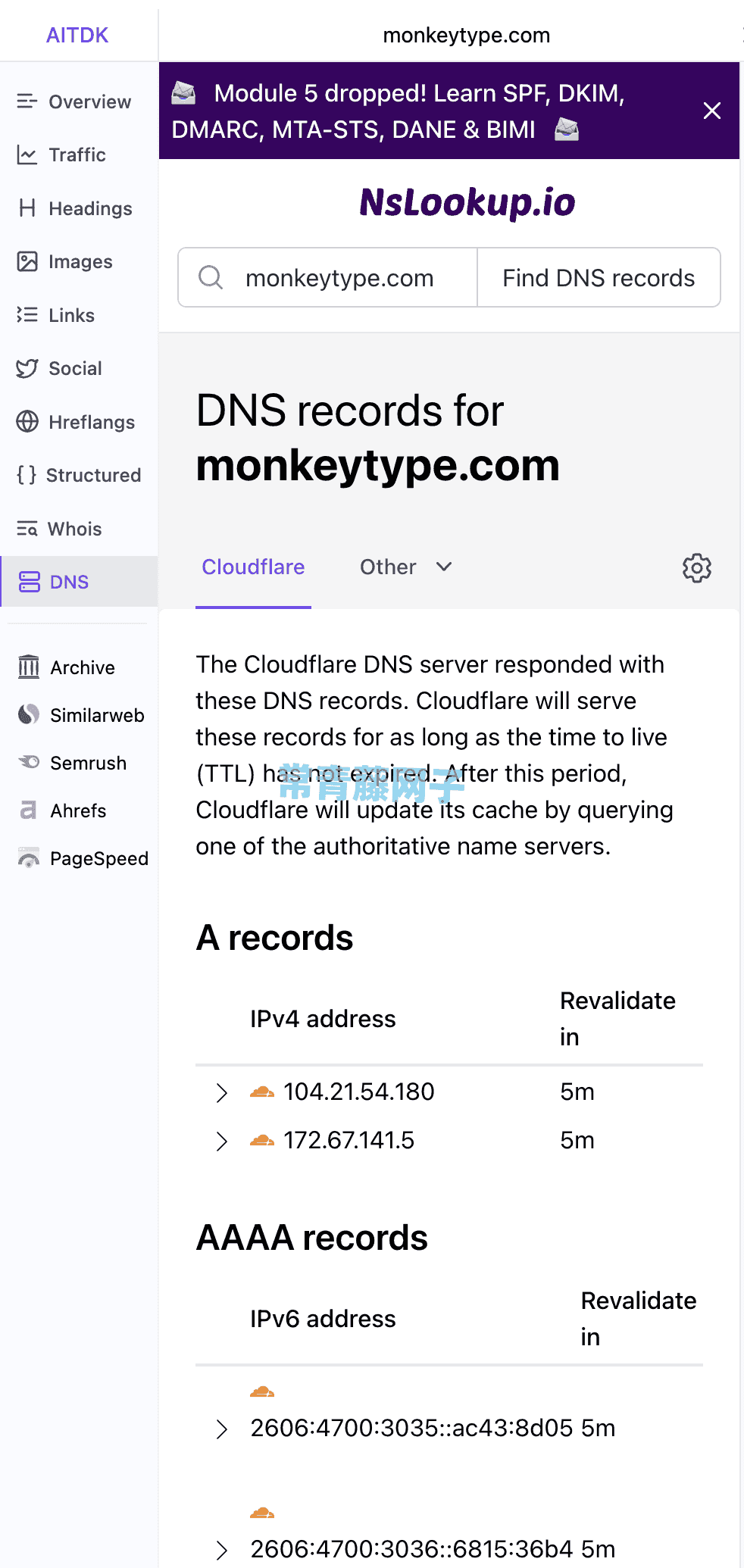744x1568 pixels.
Task: Select the Structured menu item
Action: [x=79, y=475]
